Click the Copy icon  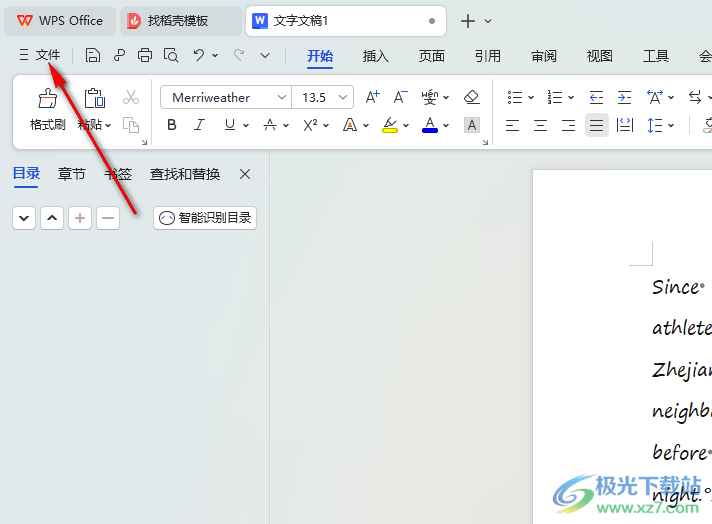131,125
